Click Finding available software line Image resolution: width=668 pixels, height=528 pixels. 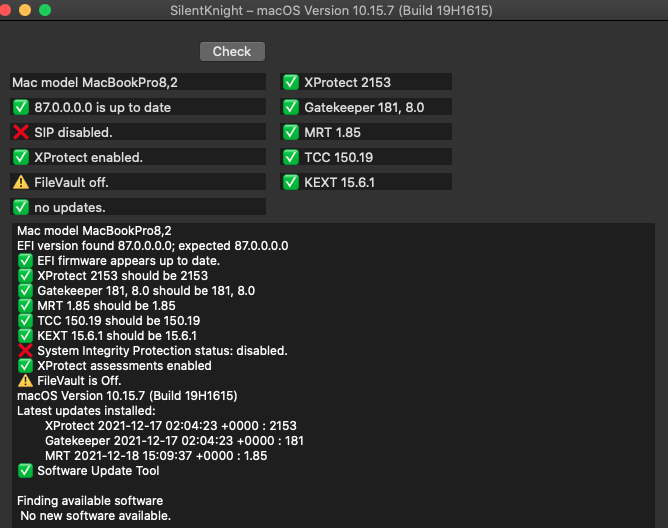pyautogui.click(x=90, y=501)
